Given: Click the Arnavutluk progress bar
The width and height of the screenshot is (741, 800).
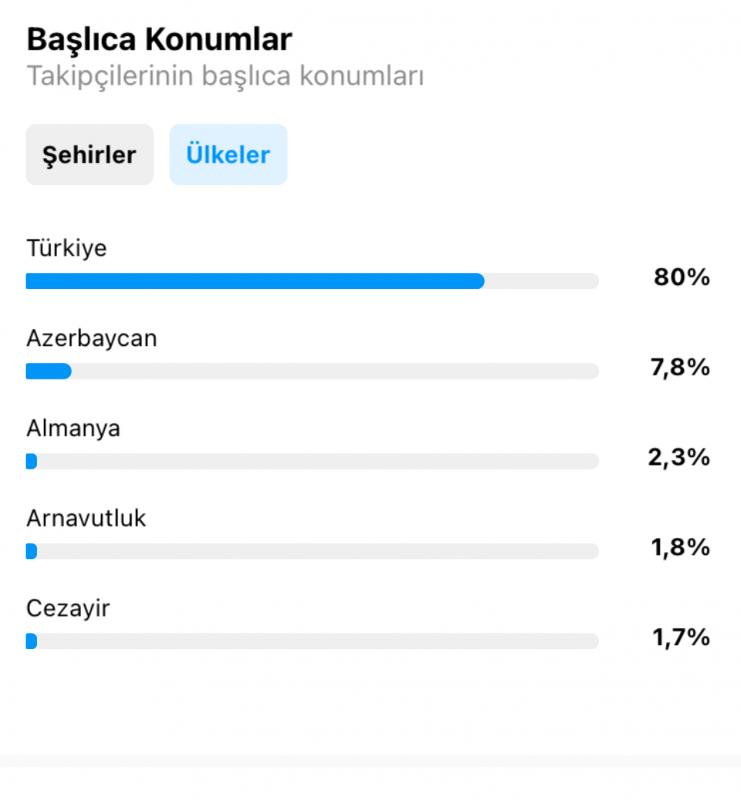Looking at the screenshot, I should point(312,551).
